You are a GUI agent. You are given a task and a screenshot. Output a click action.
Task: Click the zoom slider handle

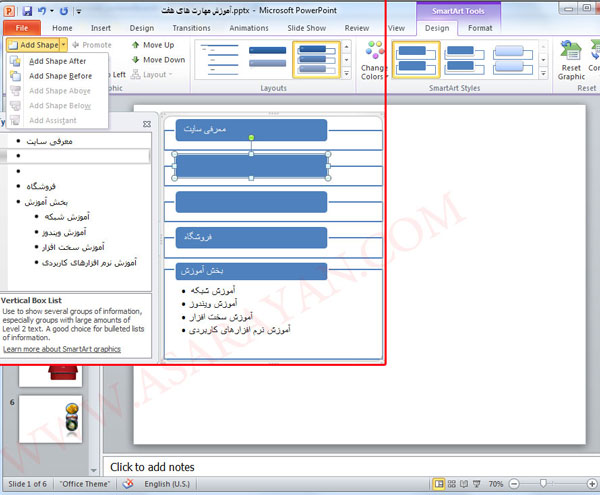[543, 484]
